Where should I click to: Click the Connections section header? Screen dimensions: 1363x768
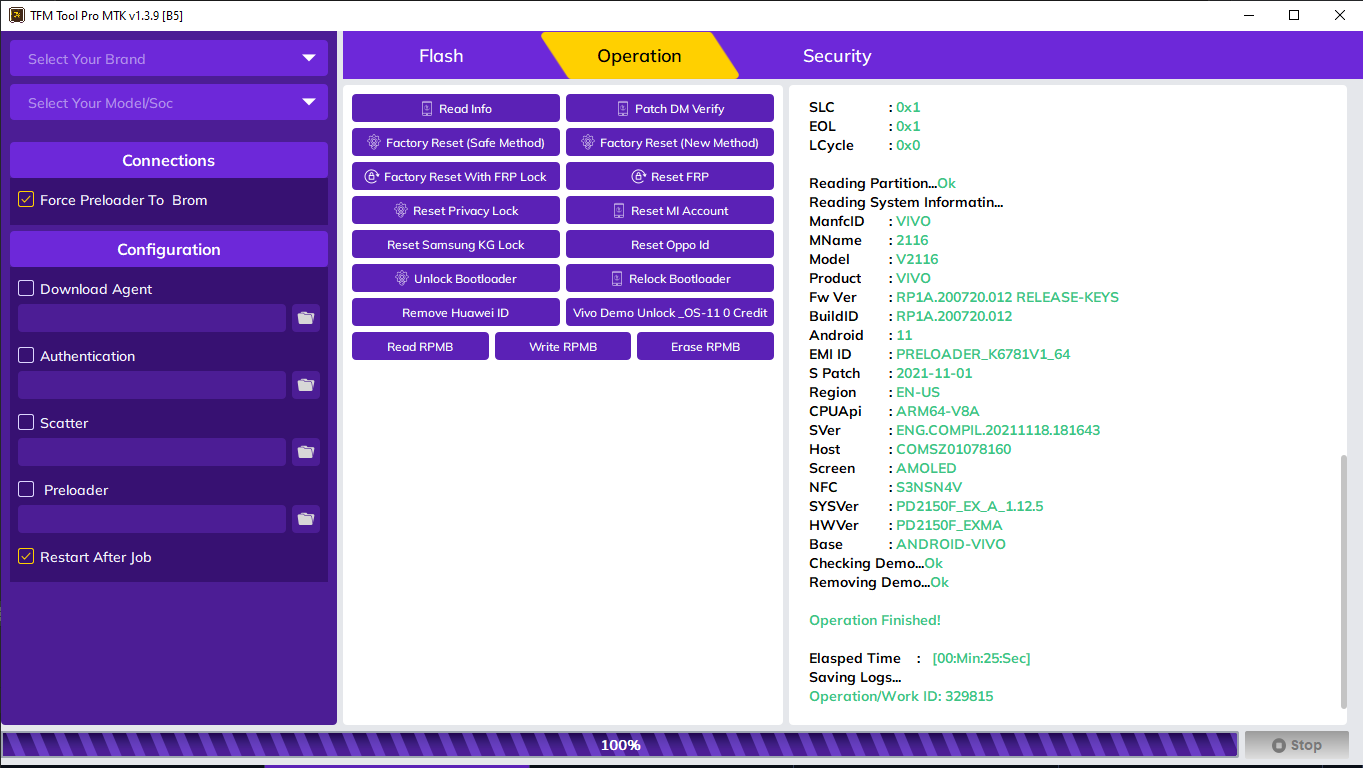coord(169,160)
